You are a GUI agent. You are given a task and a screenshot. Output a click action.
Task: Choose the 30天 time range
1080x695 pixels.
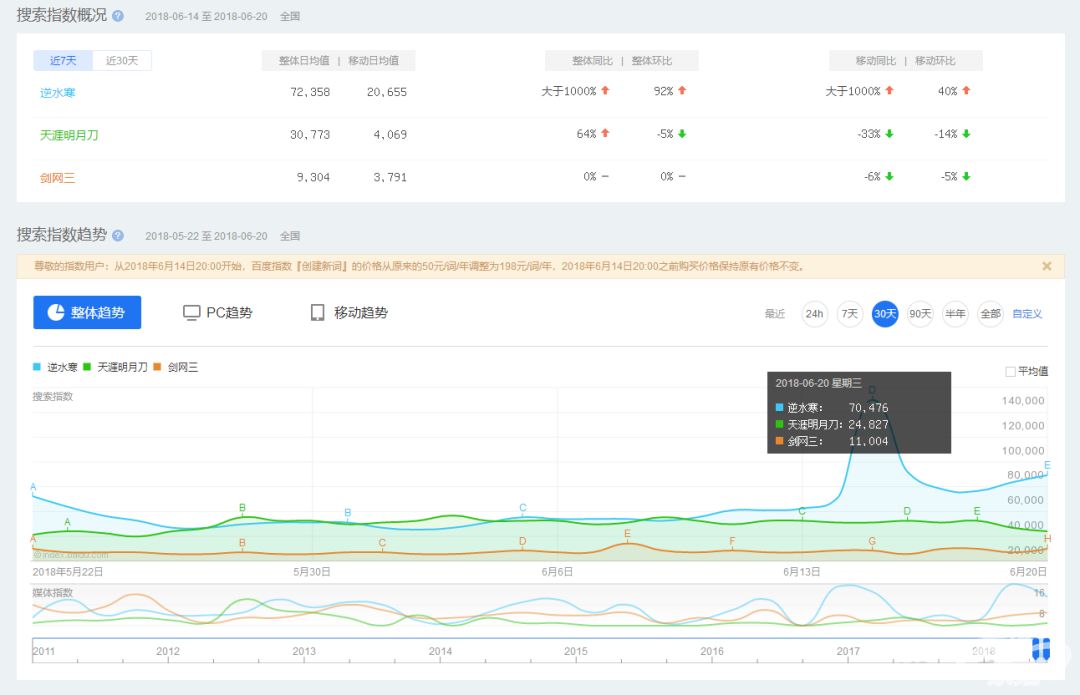885,314
